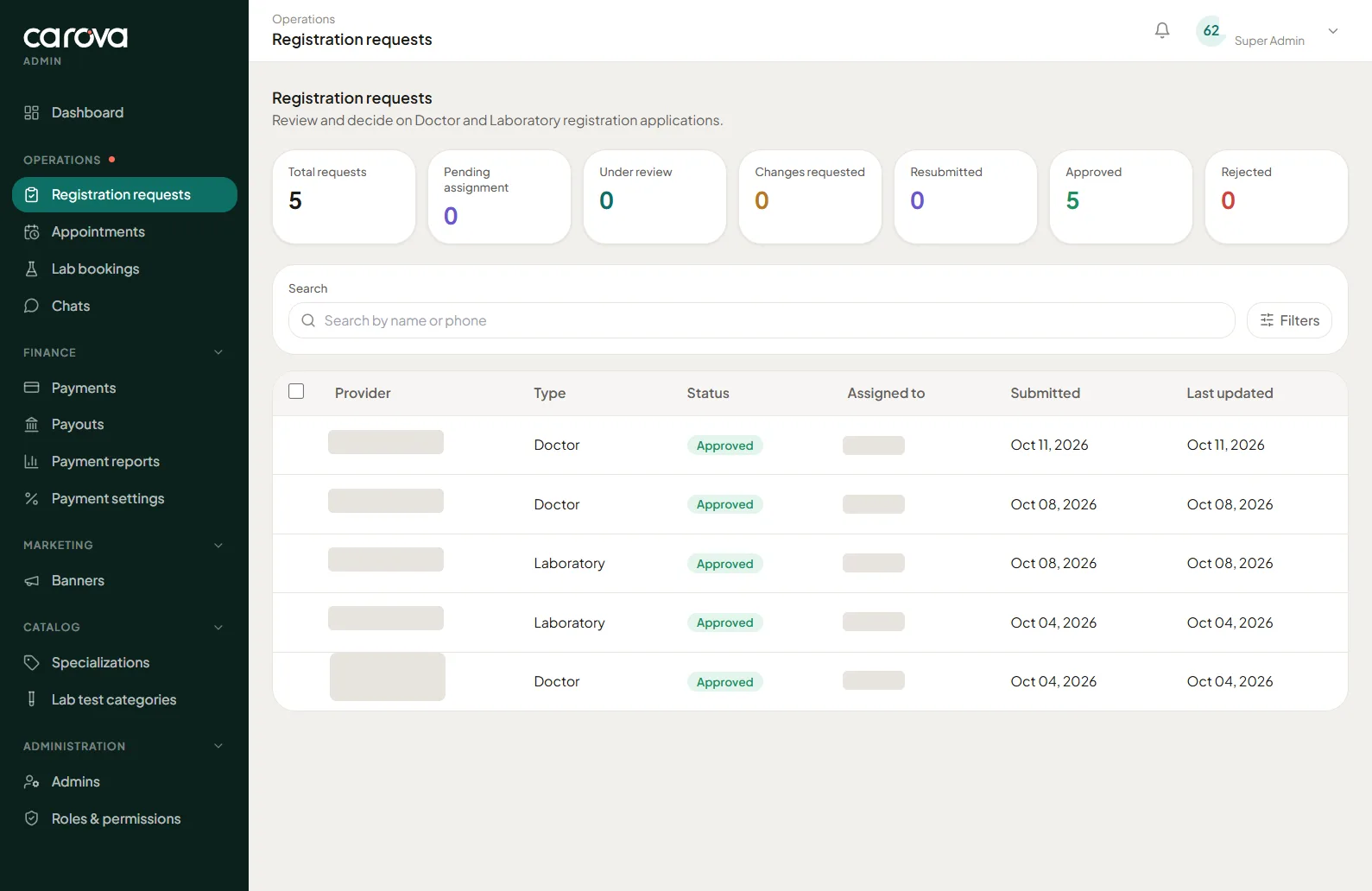Click the Carova logo
The image size is (1372, 891).
coord(75,38)
